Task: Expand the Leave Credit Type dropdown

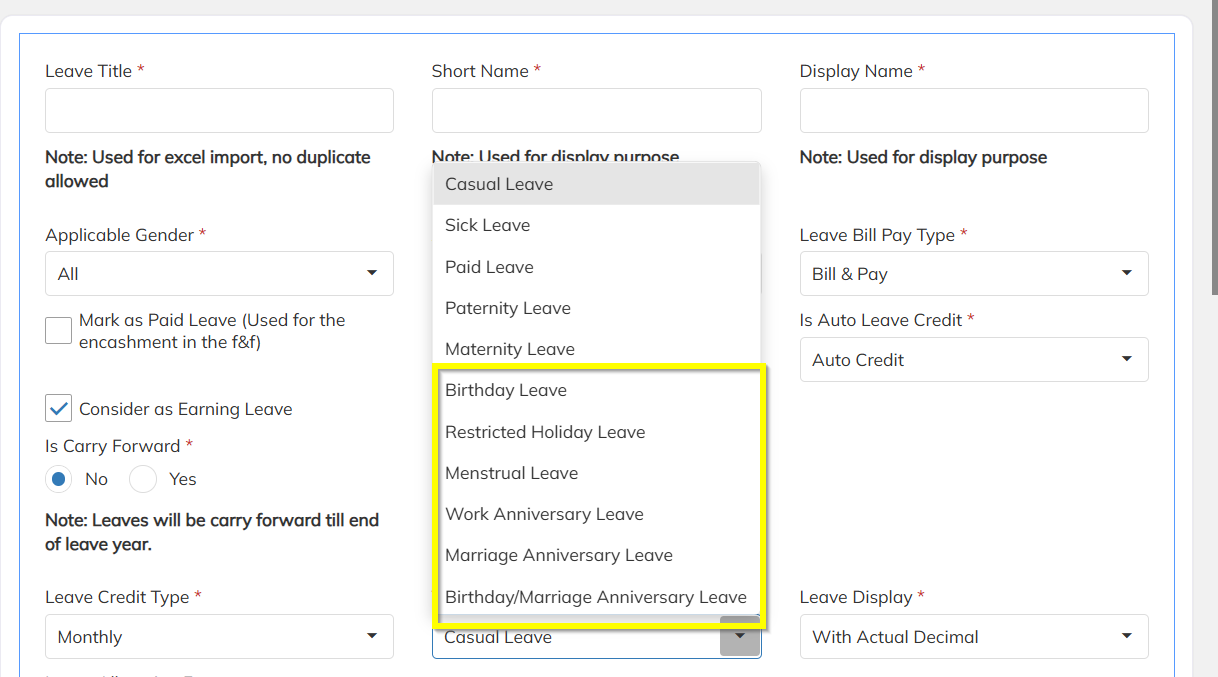Action: (219, 637)
